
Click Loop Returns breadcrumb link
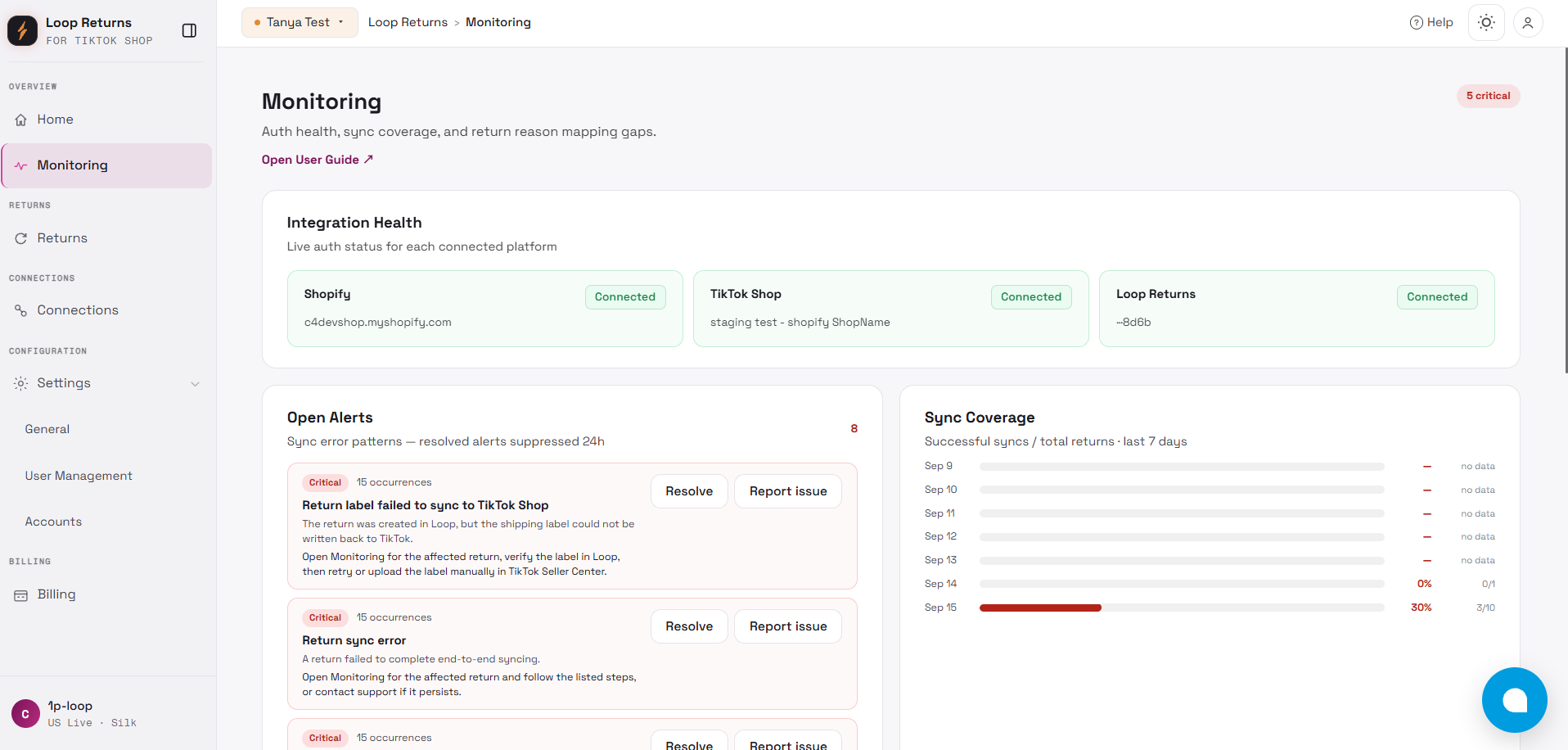408,22
